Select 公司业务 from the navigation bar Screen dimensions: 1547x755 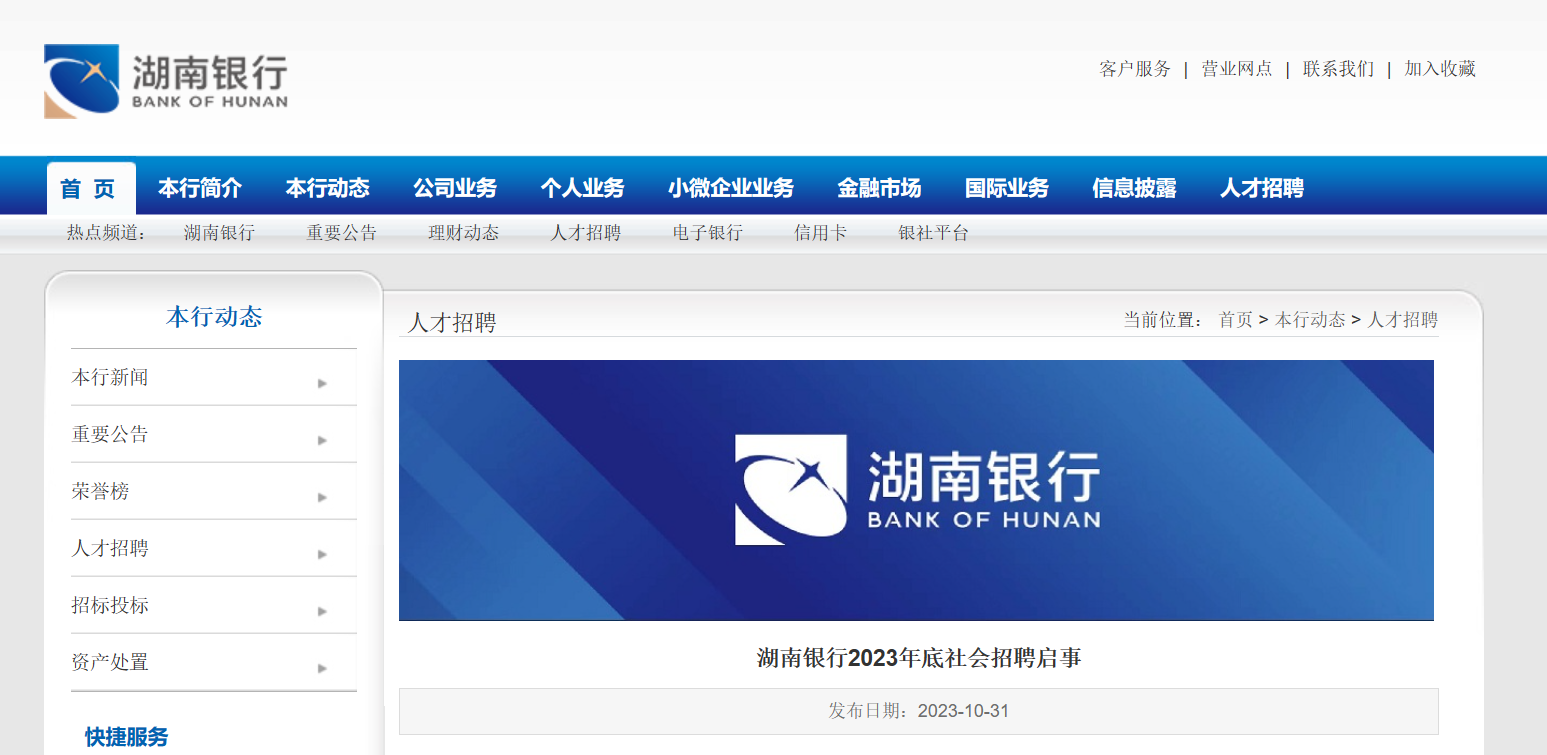pyautogui.click(x=455, y=188)
